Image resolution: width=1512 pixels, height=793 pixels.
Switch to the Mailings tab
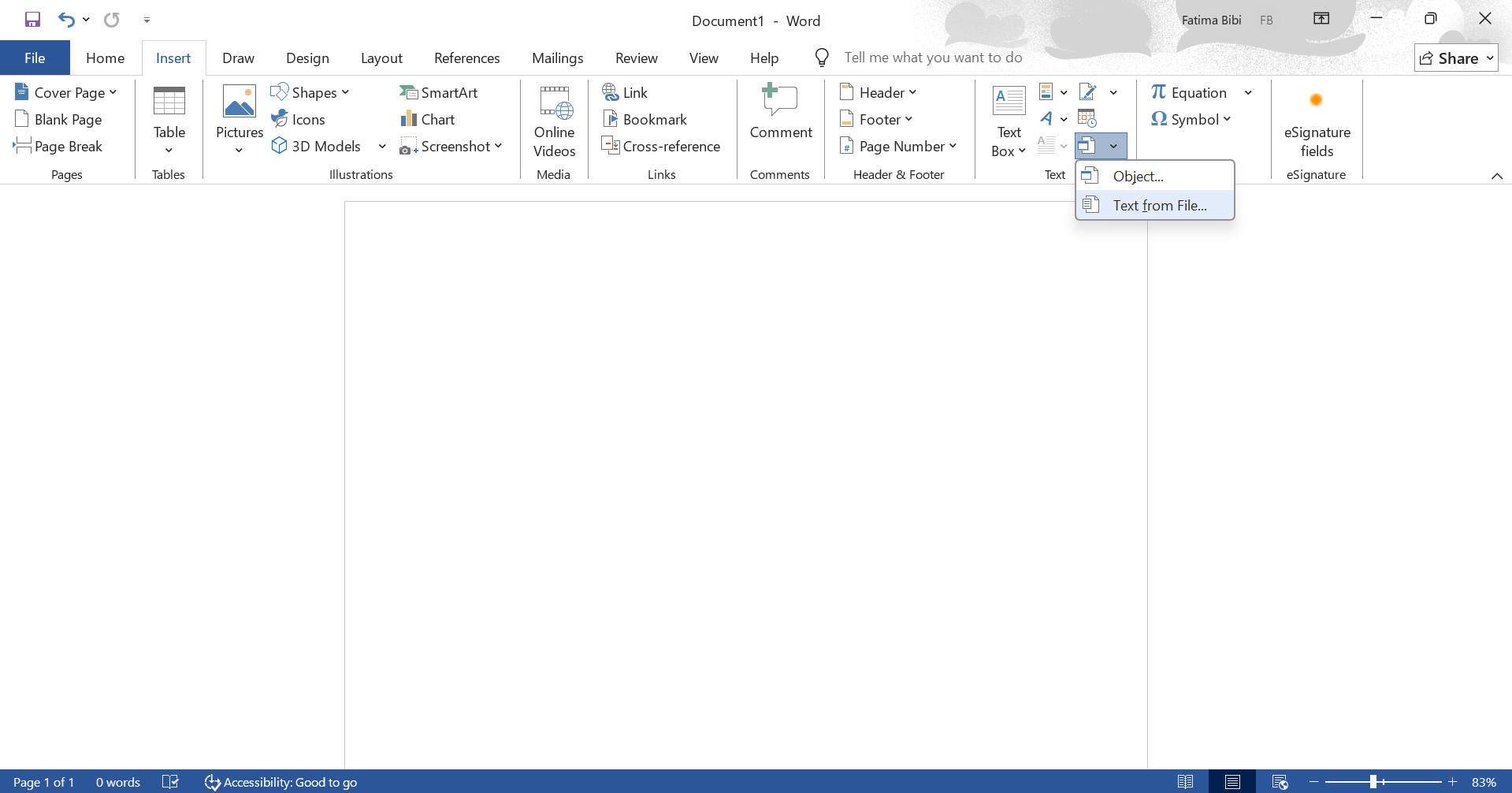tap(558, 58)
